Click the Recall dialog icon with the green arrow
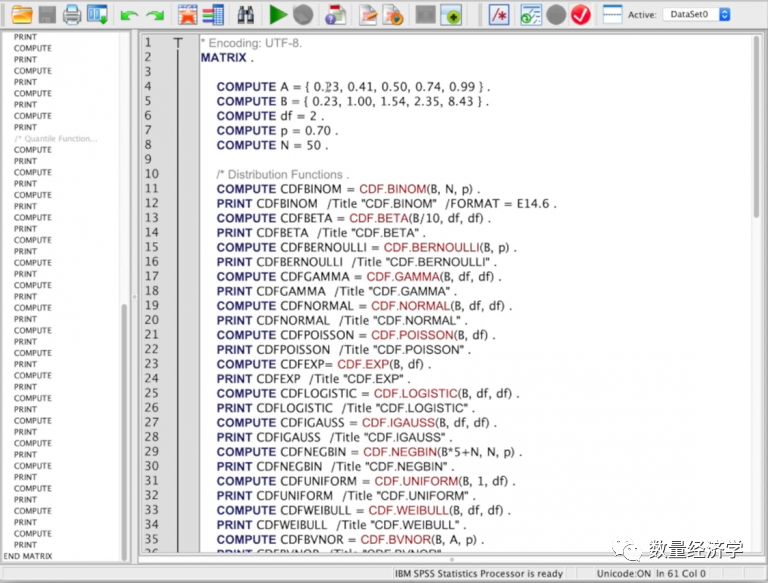 (97, 15)
